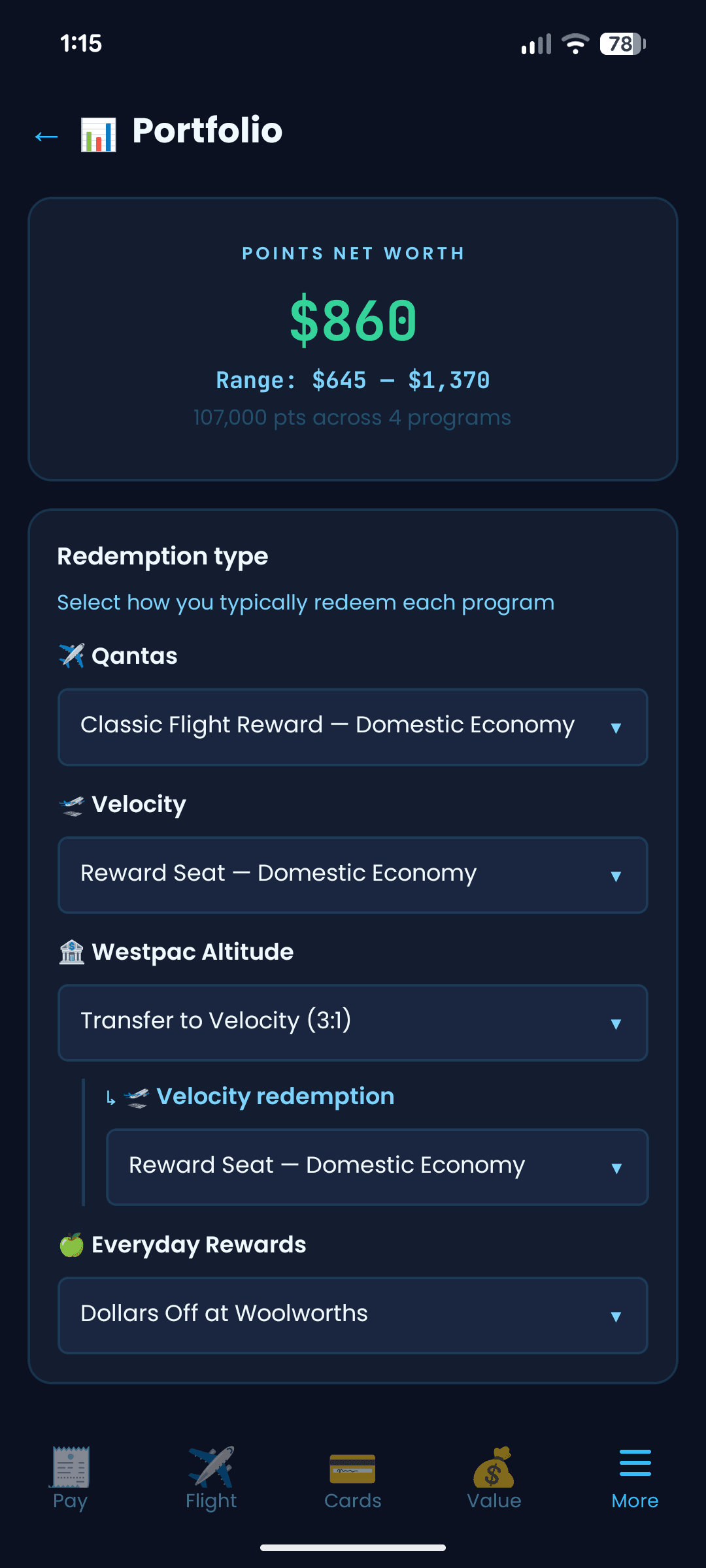
Task: Switch to the Value tab label
Action: click(494, 1501)
